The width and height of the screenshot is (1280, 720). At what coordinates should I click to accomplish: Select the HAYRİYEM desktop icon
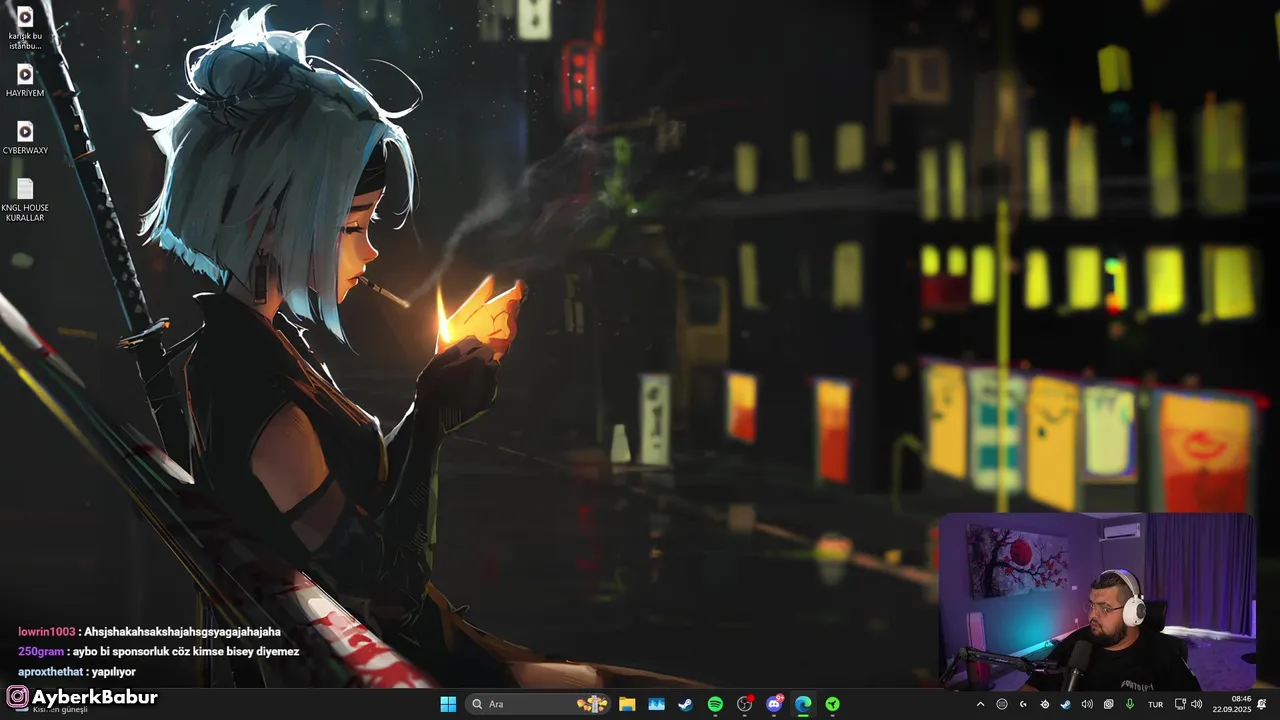coord(25,81)
